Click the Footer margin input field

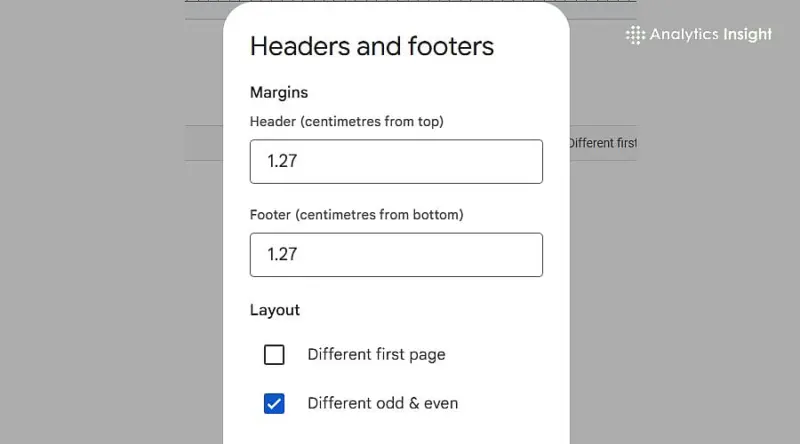click(x=395, y=255)
